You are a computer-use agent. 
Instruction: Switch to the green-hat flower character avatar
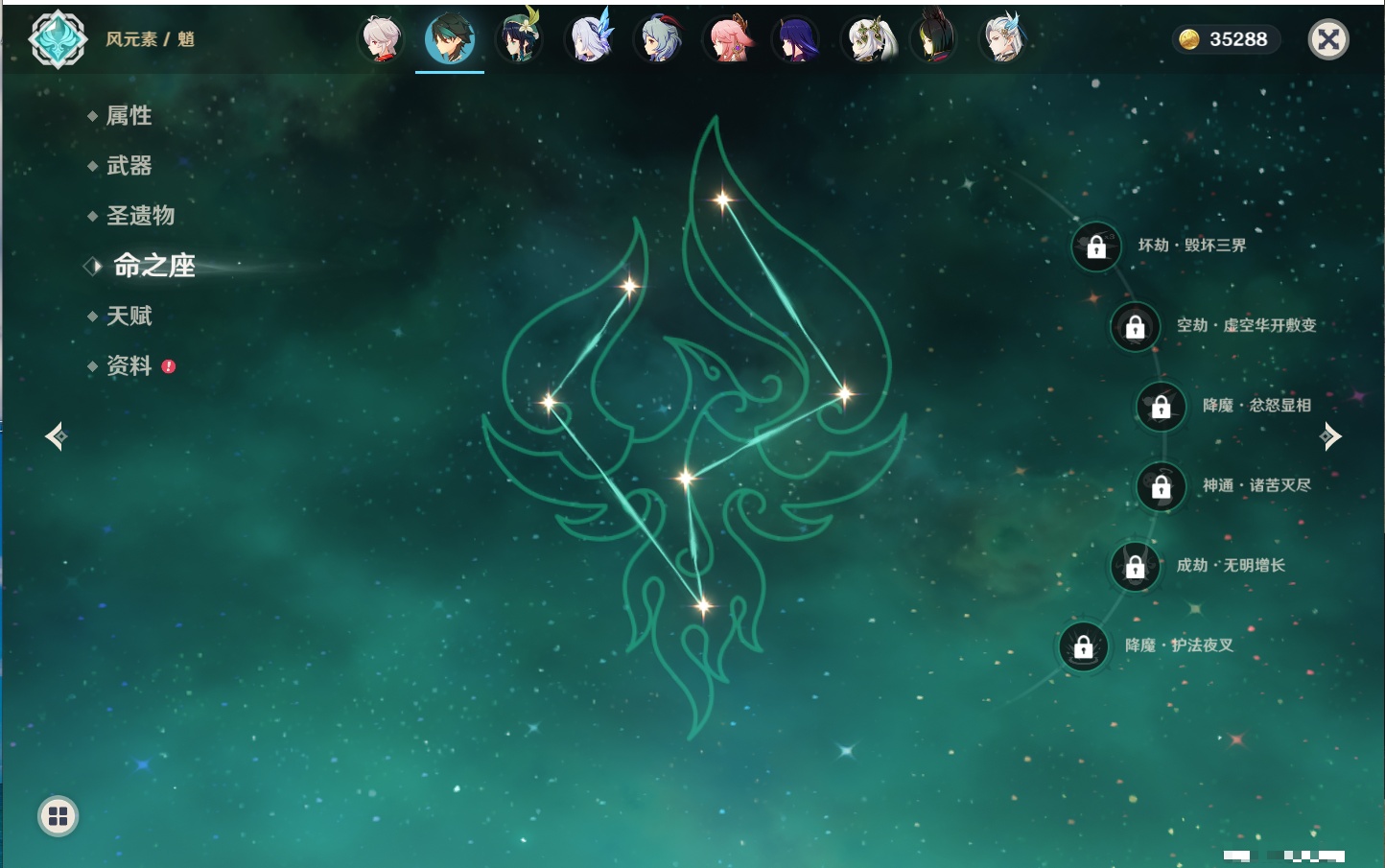pyautogui.click(x=519, y=39)
